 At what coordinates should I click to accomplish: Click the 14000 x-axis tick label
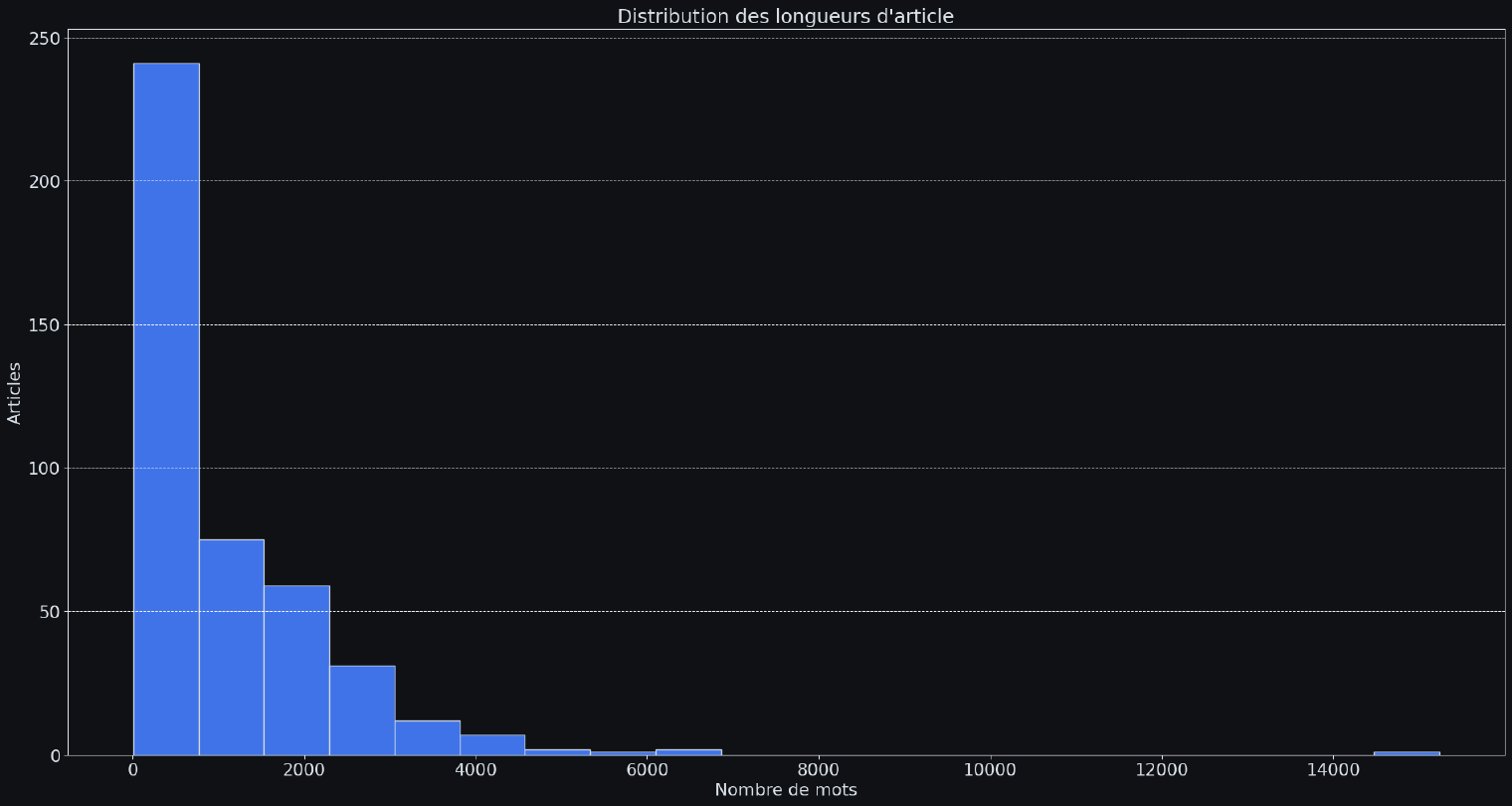click(1333, 770)
